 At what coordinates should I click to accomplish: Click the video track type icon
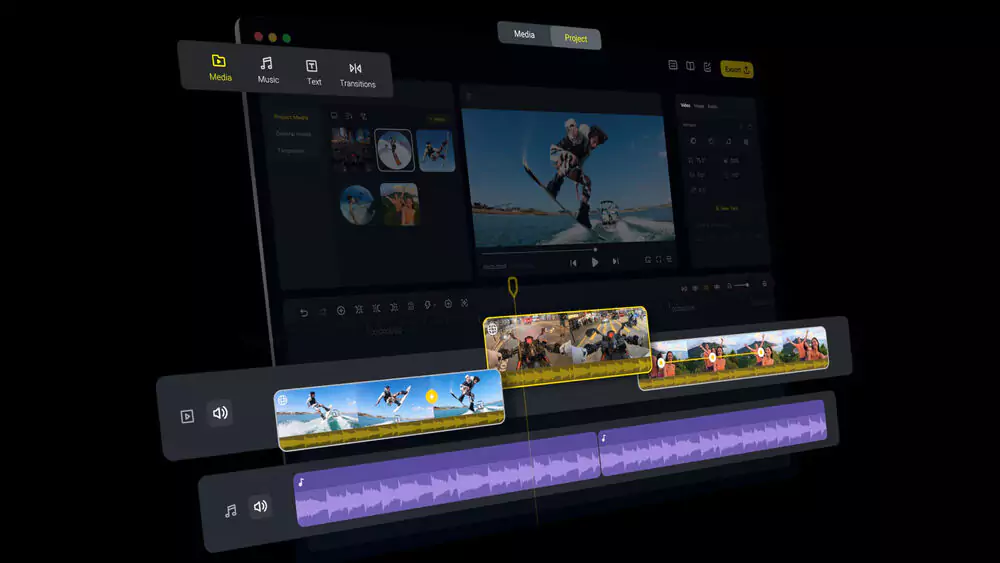pyautogui.click(x=187, y=416)
